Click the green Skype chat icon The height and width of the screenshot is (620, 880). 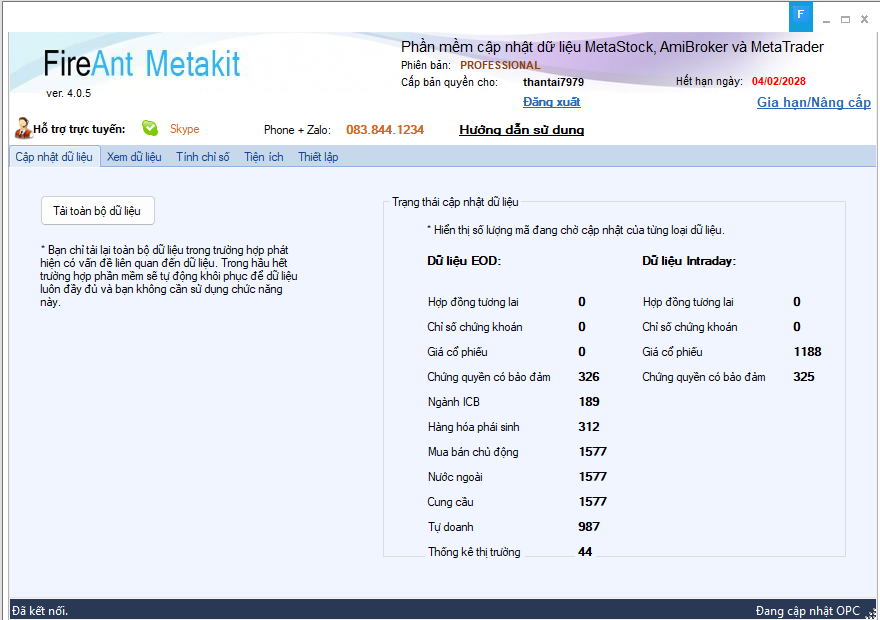click(150, 128)
